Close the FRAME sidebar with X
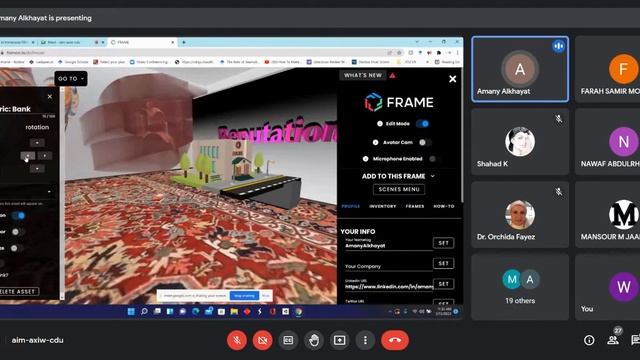 (x=453, y=79)
